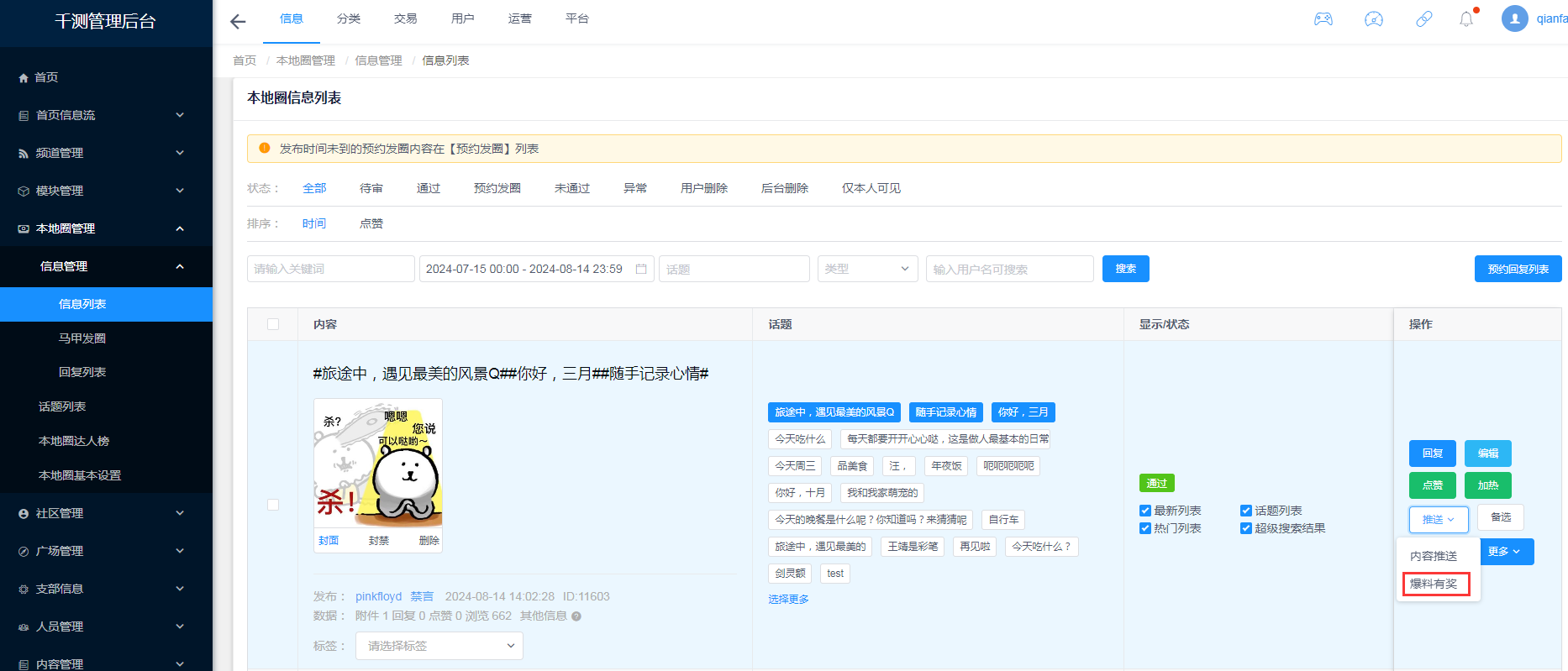Open the pinkfloyd author link
Image resolution: width=1568 pixels, height=671 pixels.
coord(378,596)
